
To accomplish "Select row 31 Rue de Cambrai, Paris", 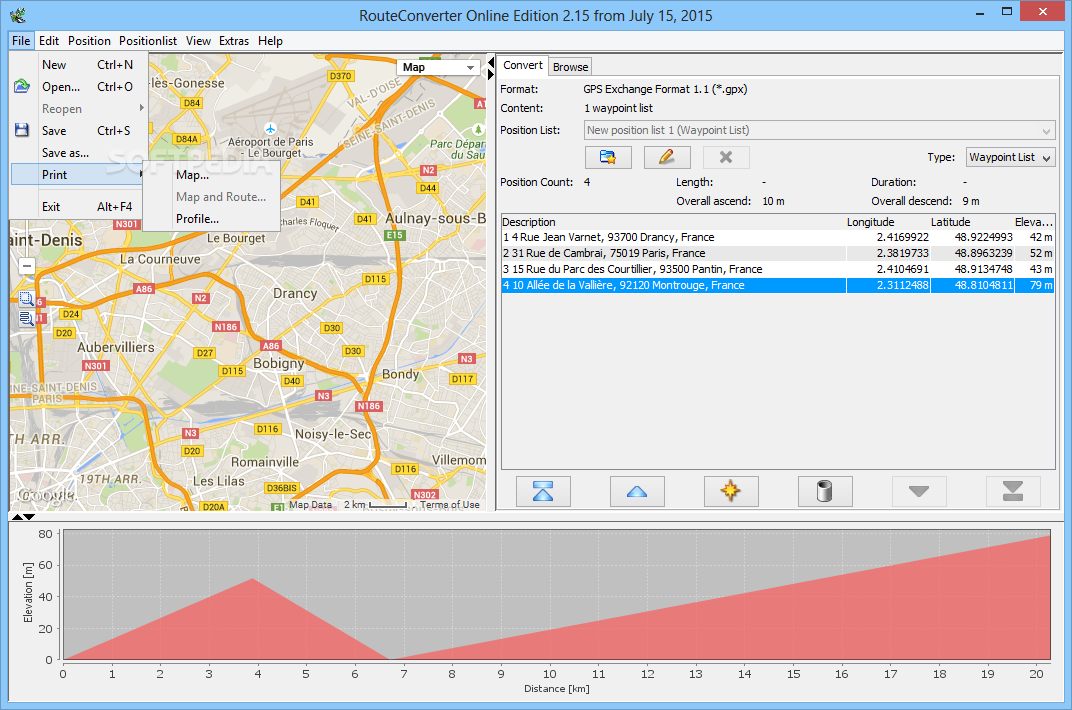I will [777, 253].
